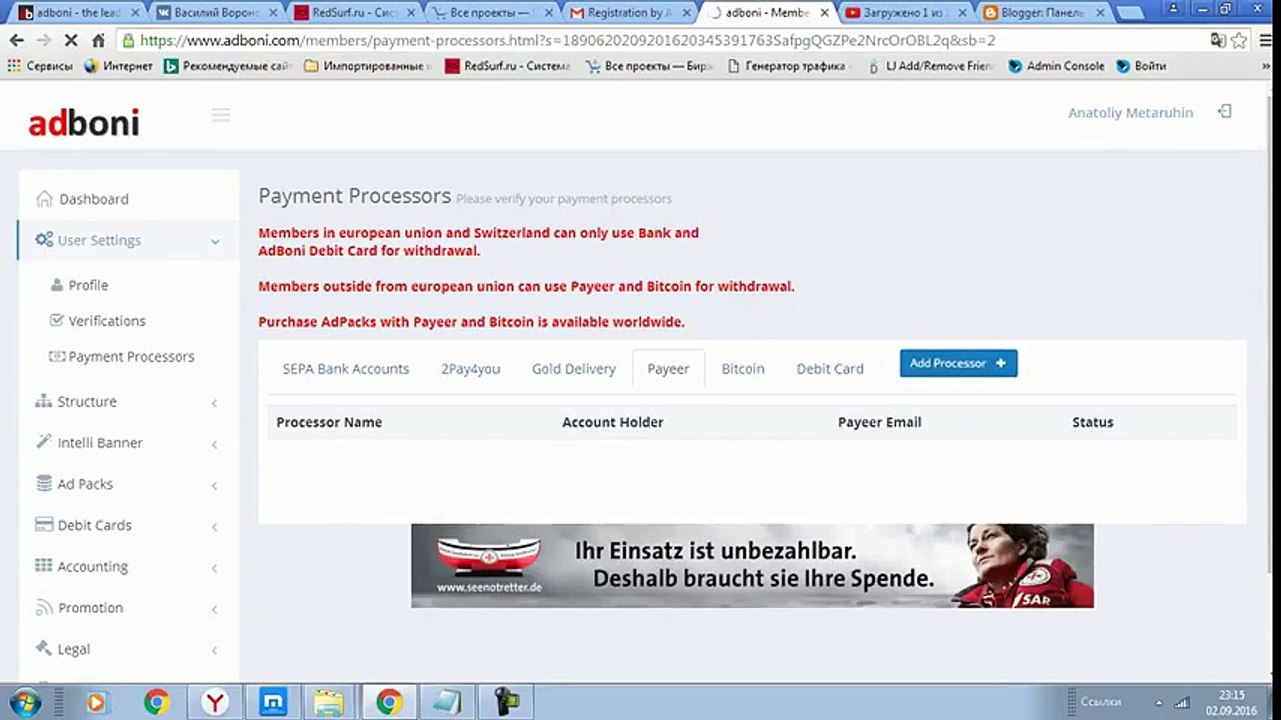Click the logout icon beside Anatoliy Metaruhin
1281x720 pixels.
(x=1224, y=111)
